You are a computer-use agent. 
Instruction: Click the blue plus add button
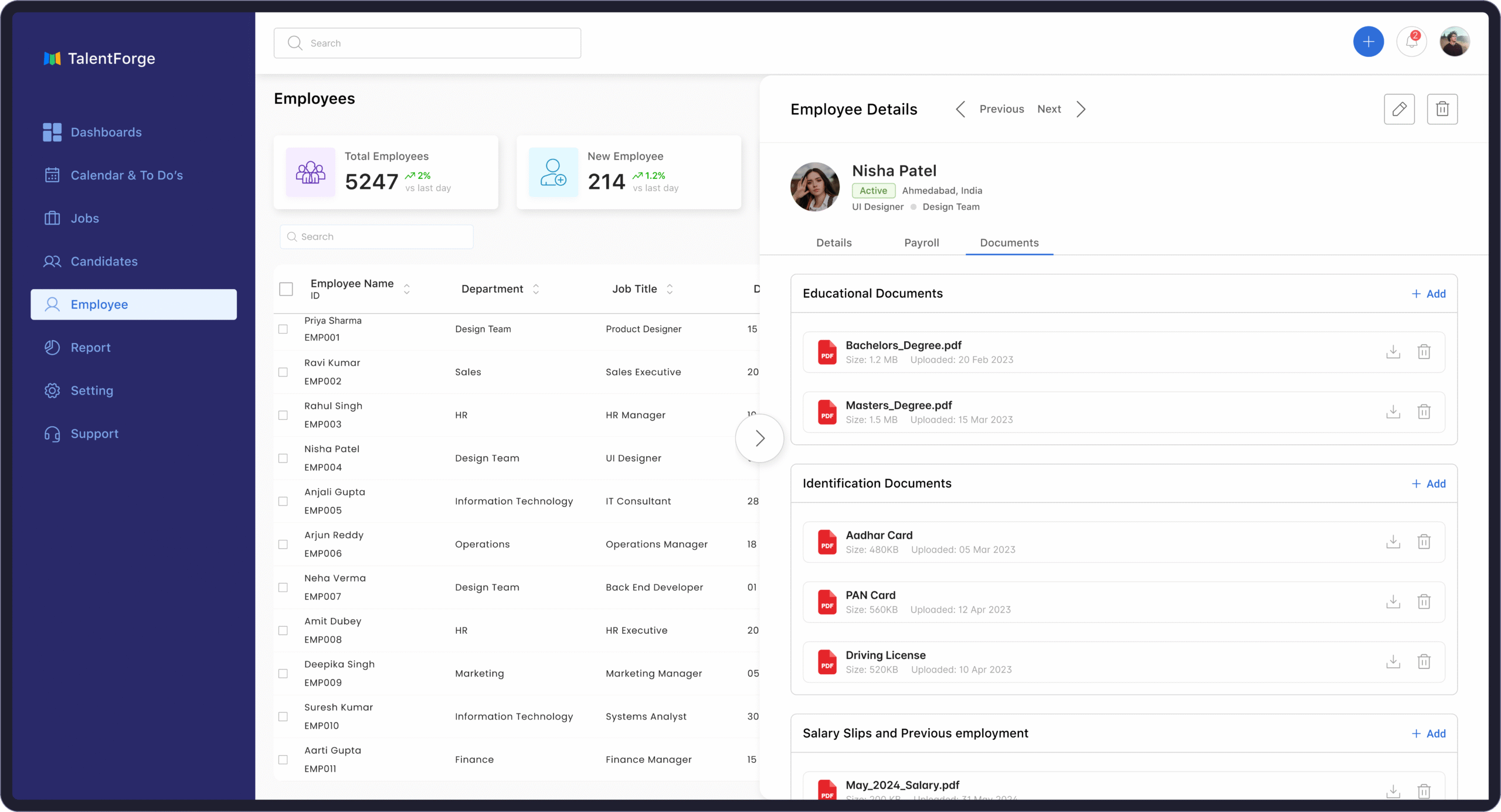[1368, 42]
